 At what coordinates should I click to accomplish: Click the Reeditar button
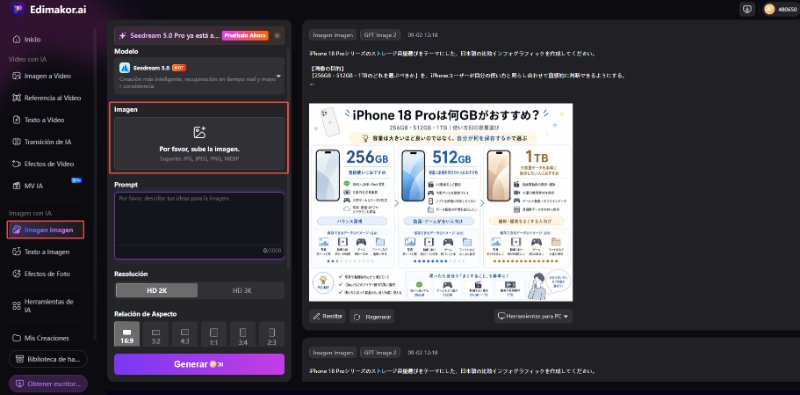click(x=328, y=316)
